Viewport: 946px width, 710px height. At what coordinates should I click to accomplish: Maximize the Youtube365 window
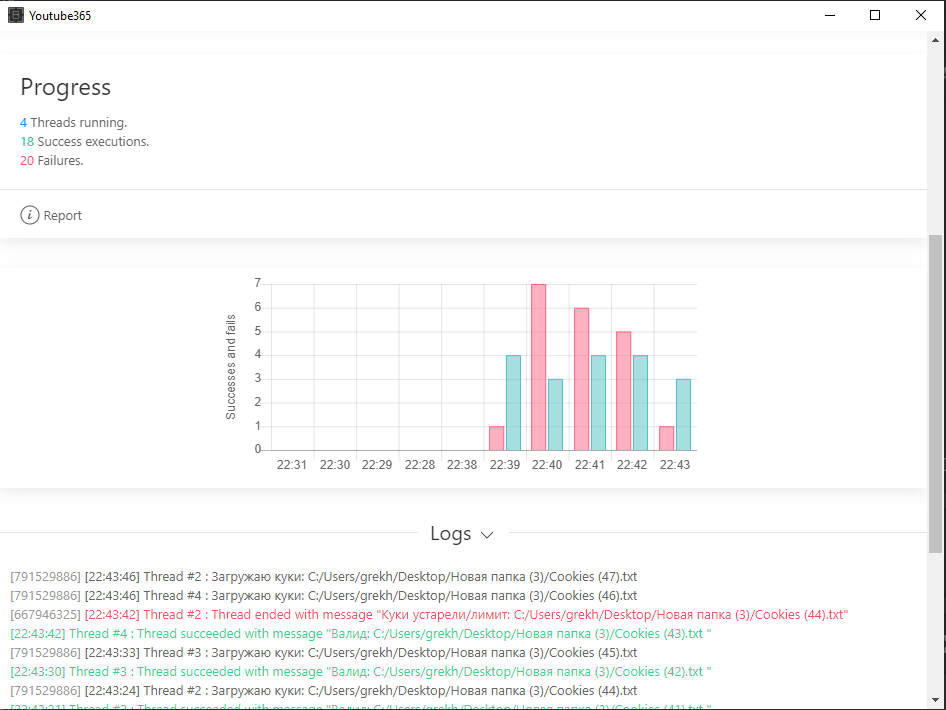(x=875, y=15)
